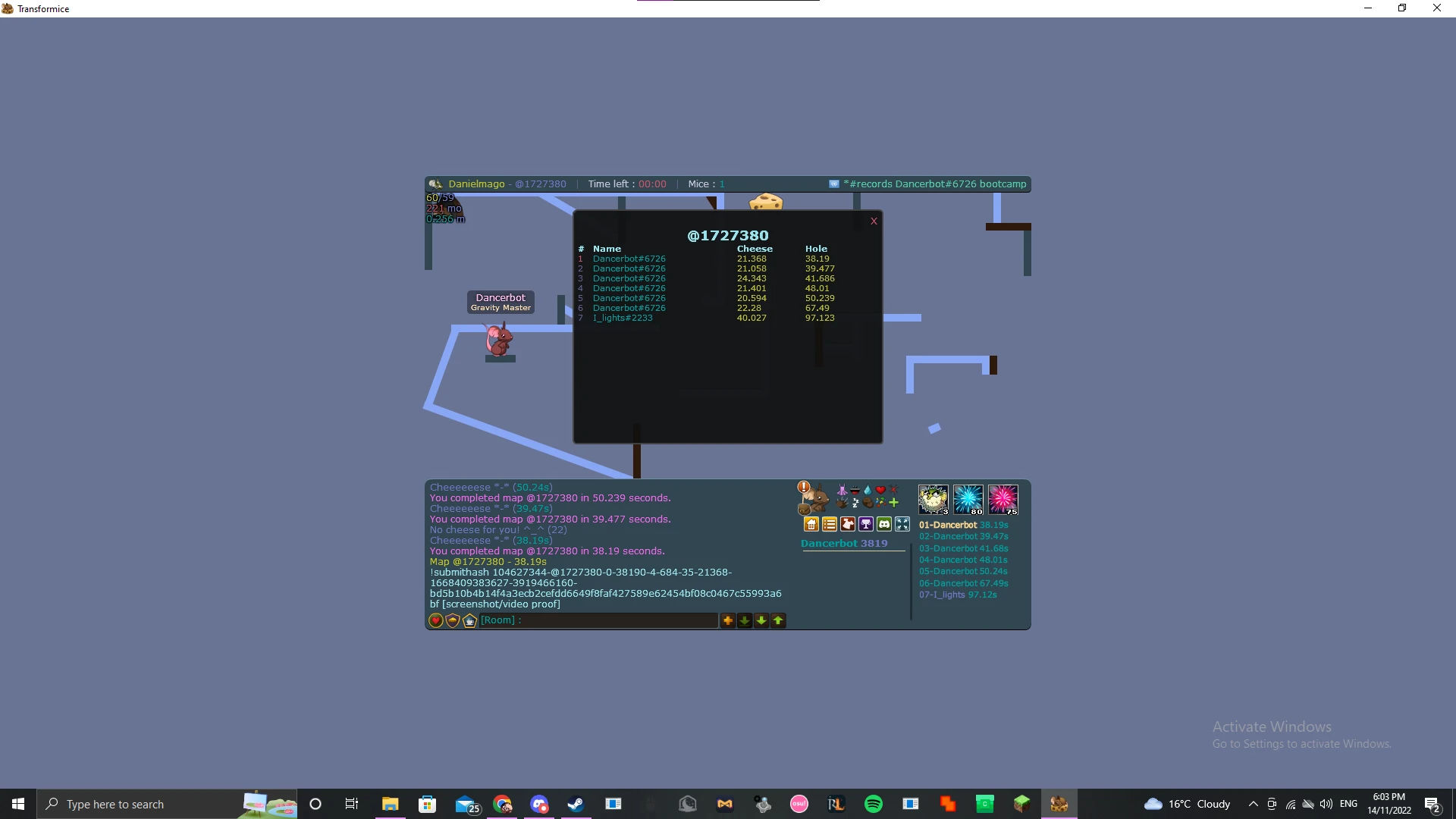The height and width of the screenshot is (819, 1456).
Task: Select the dance emote dress icon
Action: [x=842, y=490]
